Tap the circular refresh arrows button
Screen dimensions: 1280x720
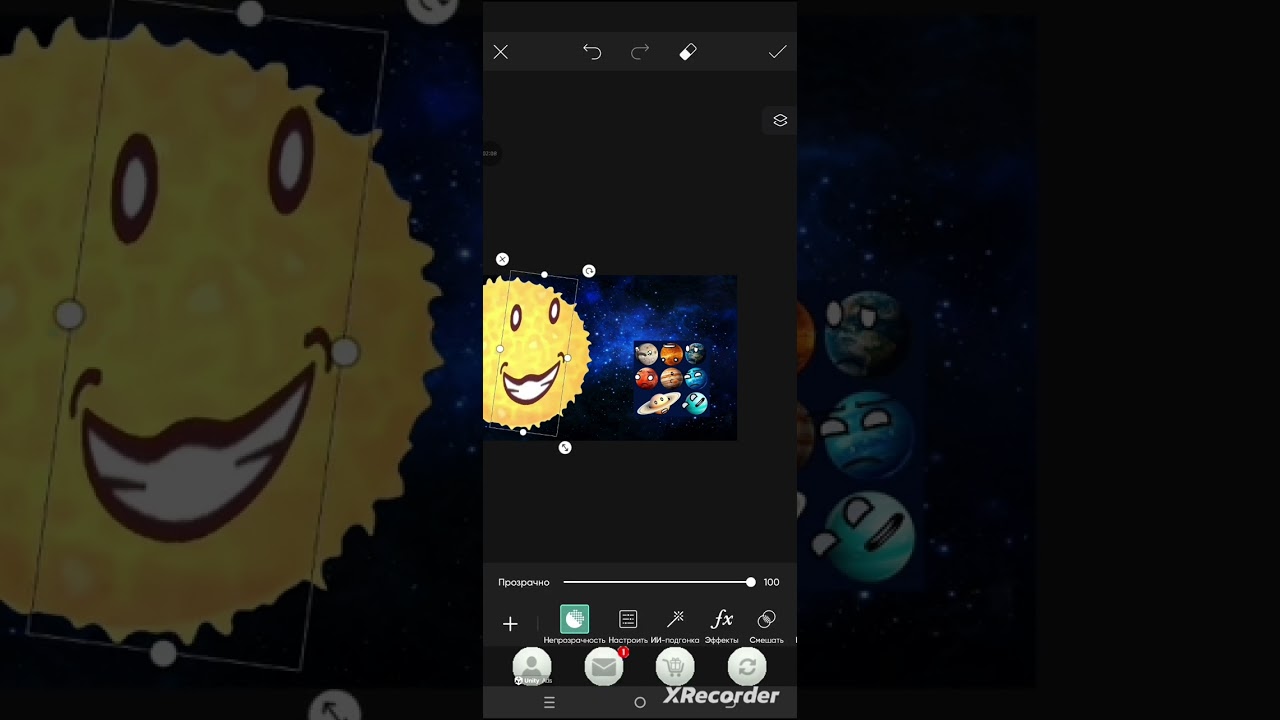pyautogui.click(x=747, y=667)
